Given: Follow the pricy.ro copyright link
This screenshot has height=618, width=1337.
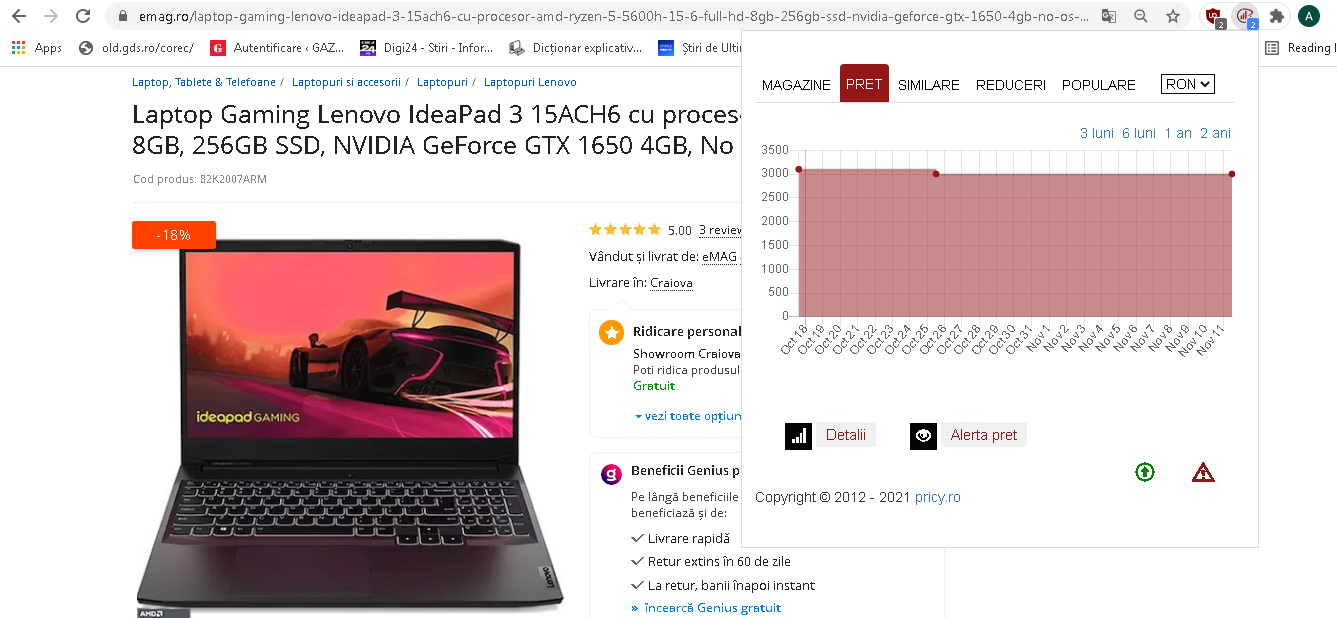Looking at the screenshot, I should coord(938,497).
